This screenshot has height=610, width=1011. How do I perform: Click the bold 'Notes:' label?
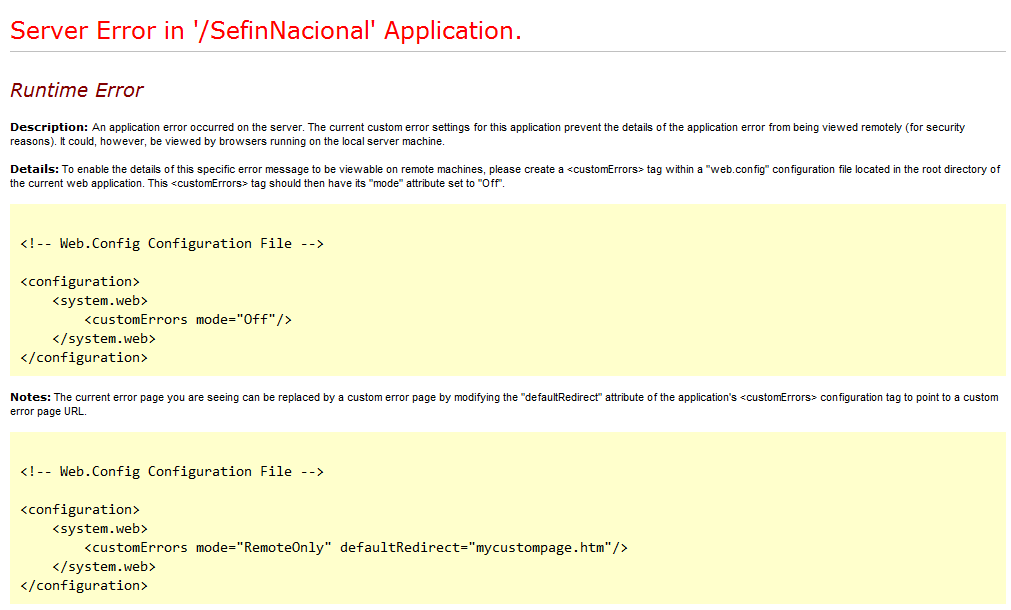tap(30, 397)
